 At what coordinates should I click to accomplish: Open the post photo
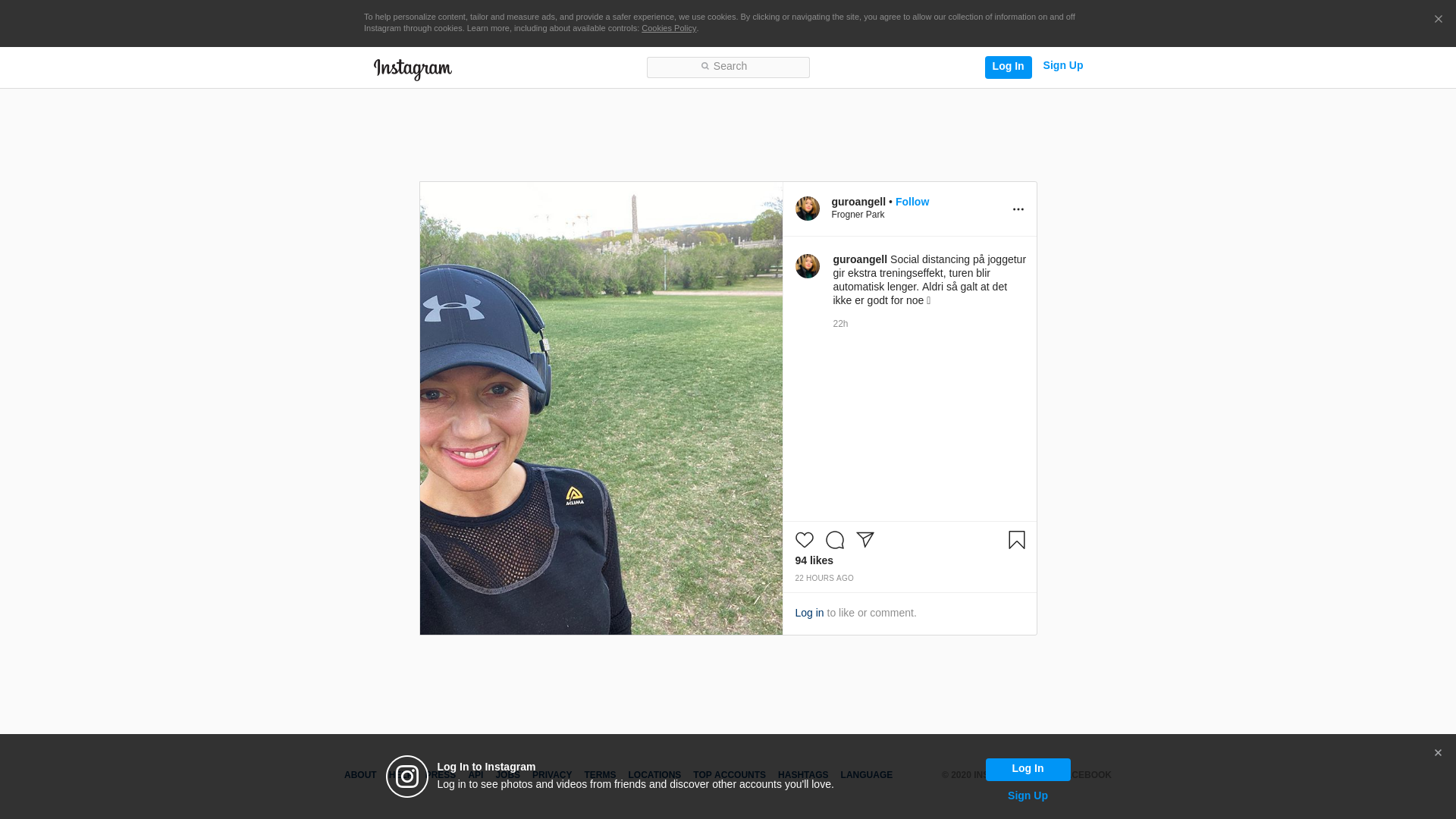(601, 408)
